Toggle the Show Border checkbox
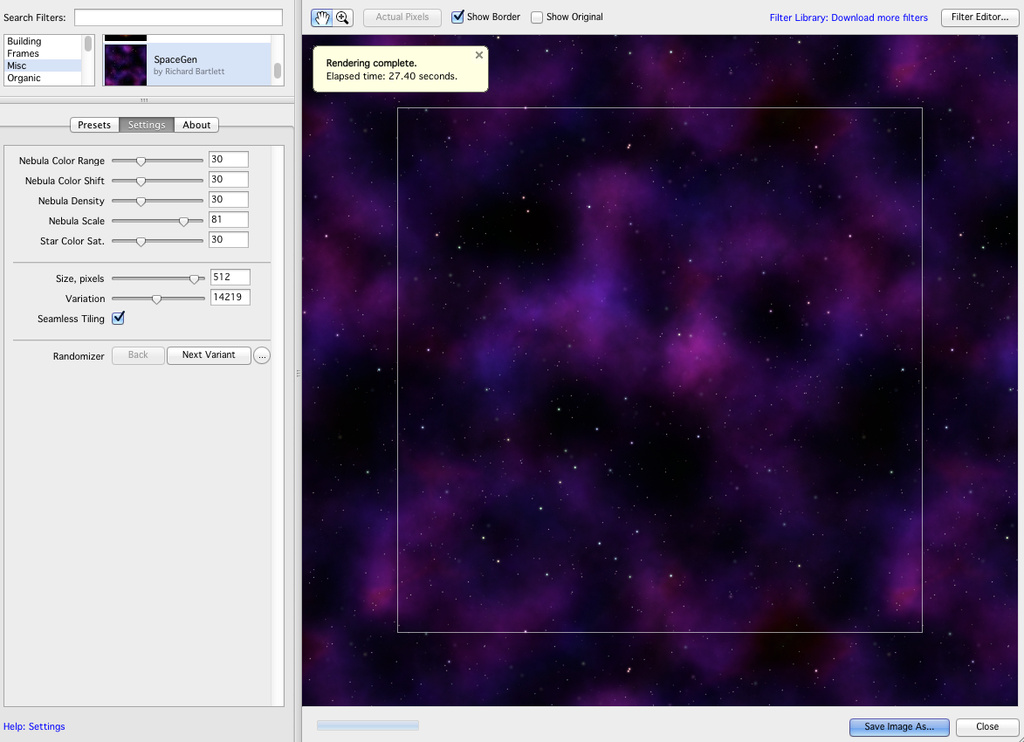The height and width of the screenshot is (742, 1024). 458,17
